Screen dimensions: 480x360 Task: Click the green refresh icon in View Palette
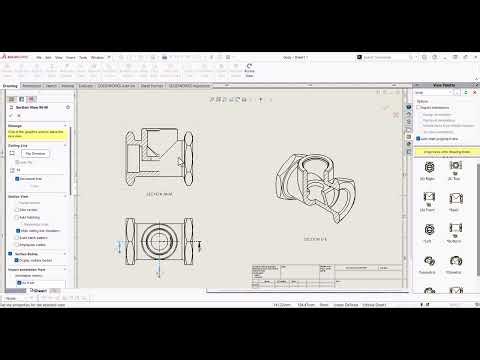pos(466,93)
